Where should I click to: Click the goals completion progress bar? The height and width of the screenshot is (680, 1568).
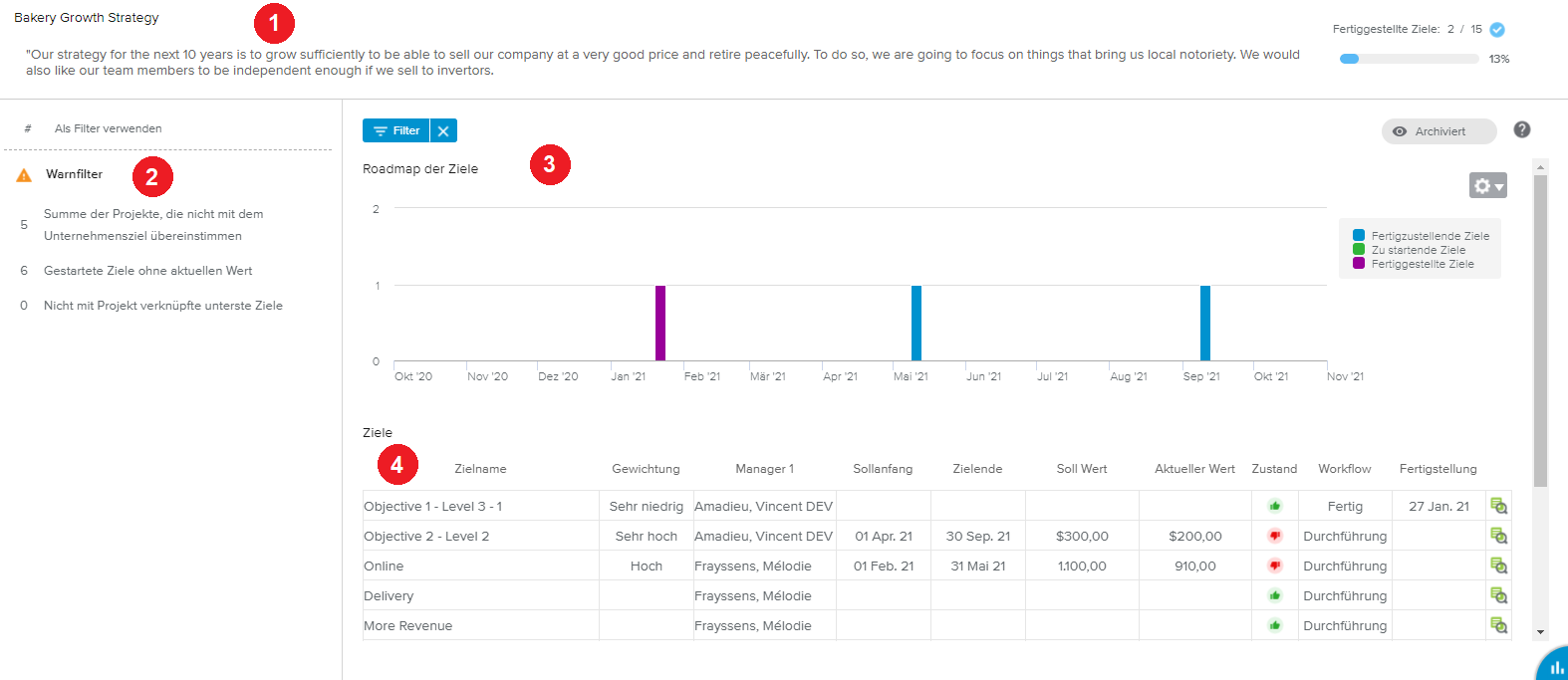(1409, 59)
